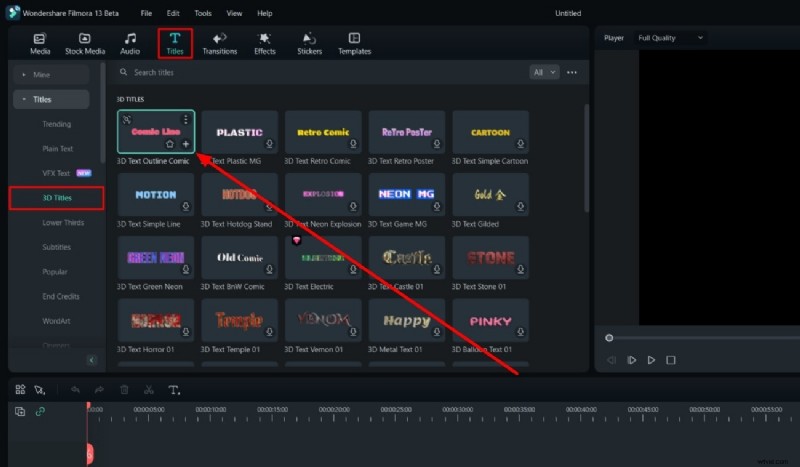Toggle the timeline auto-link chain icon
Screen dimensions: 800x467
40,411
